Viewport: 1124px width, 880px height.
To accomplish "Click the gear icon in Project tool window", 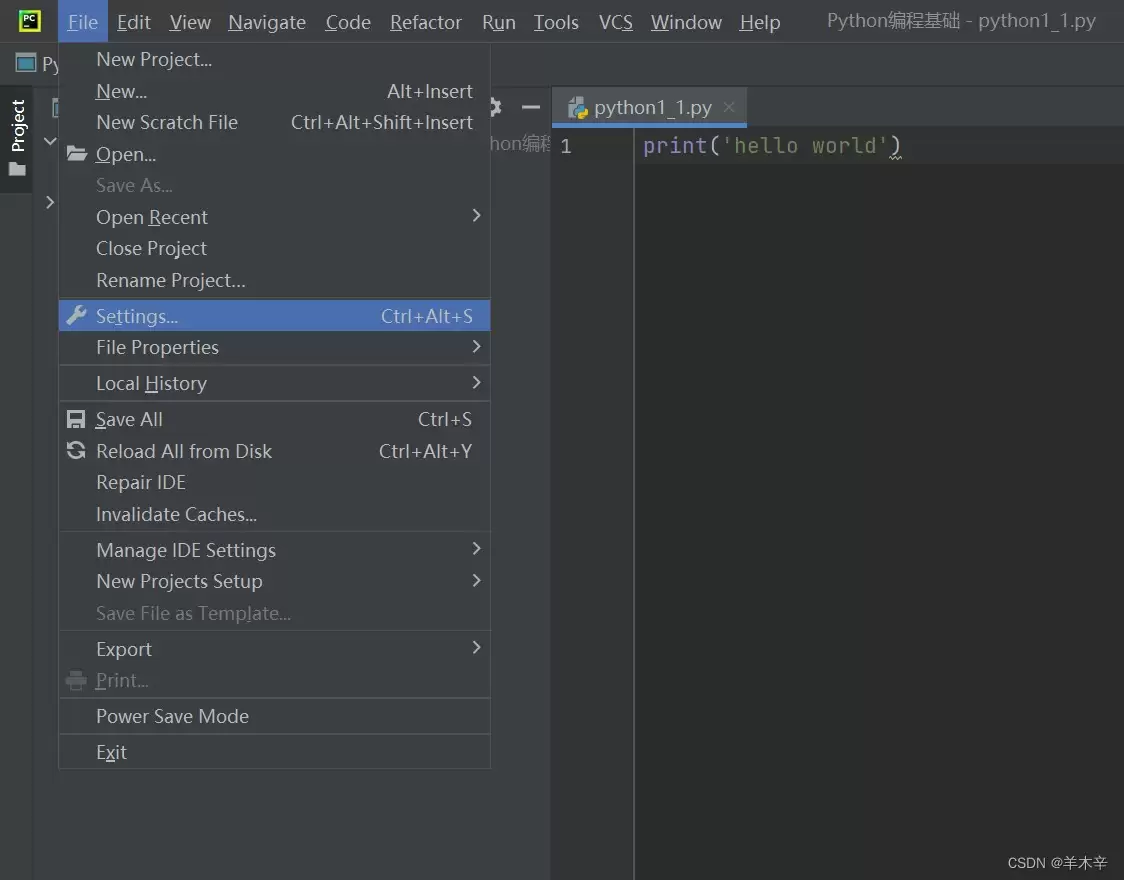I will pyautogui.click(x=495, y=107).
